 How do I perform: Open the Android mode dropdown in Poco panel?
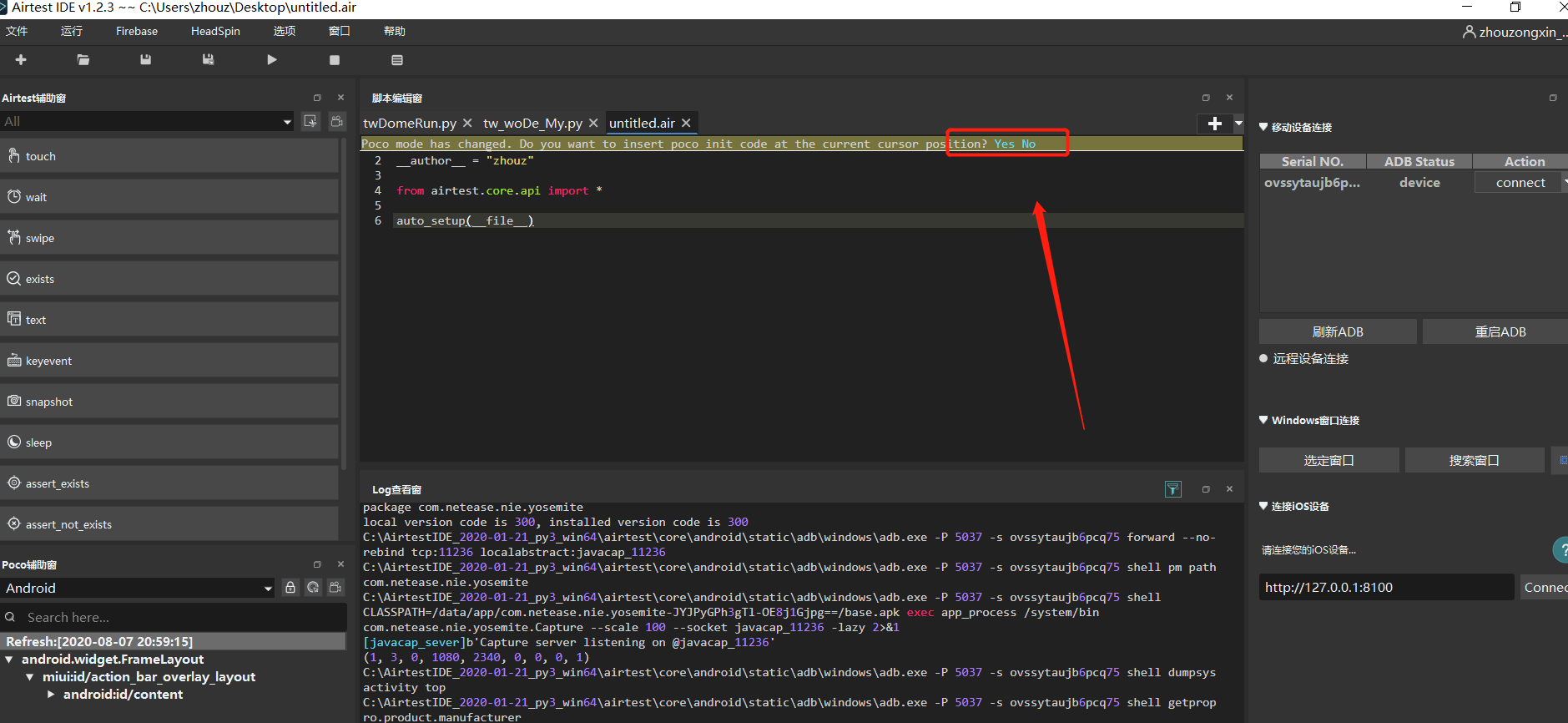[138, 588]
